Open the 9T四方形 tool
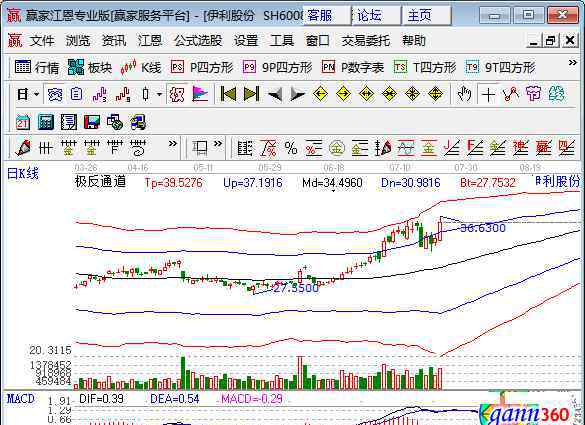The image size is (585, 425). pos(500,68)
